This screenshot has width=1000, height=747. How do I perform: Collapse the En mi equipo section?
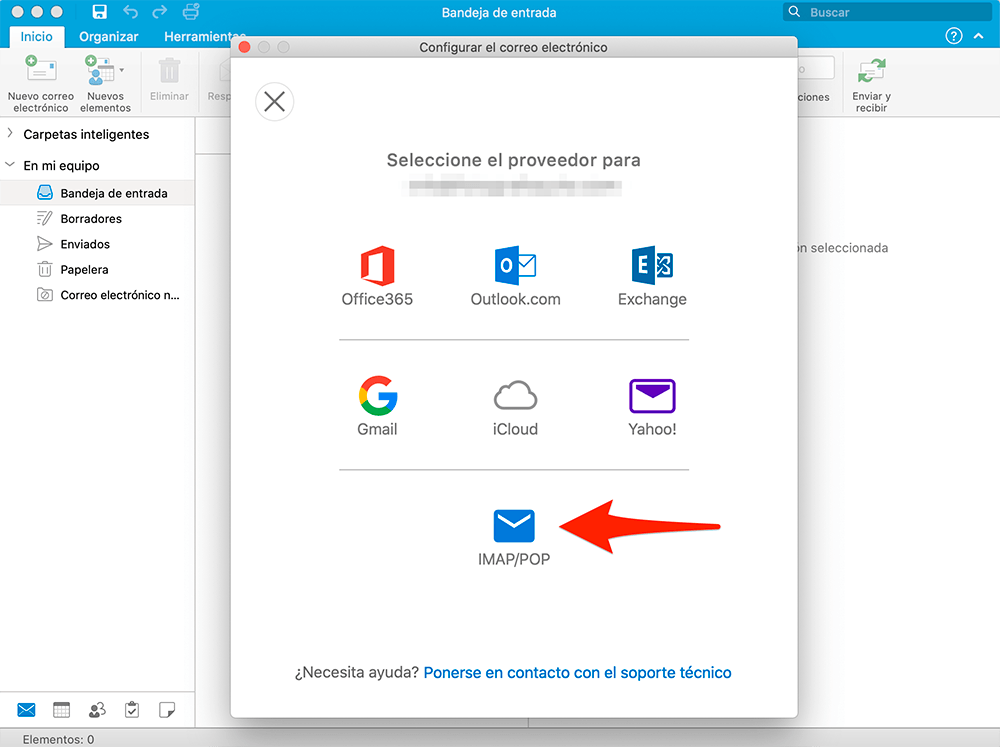(10, 165)
